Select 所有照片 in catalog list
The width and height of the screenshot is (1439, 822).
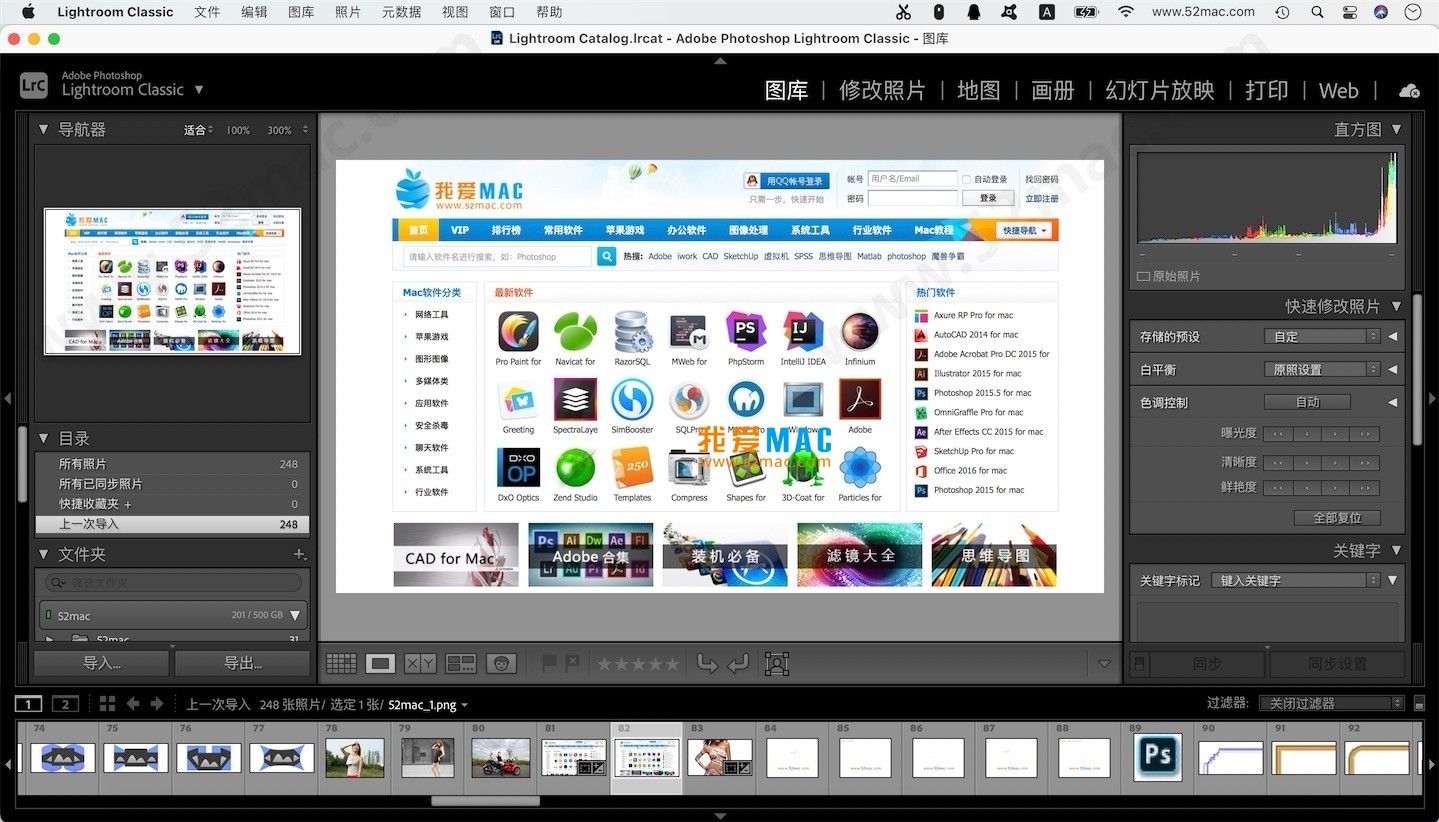[172, 464]
